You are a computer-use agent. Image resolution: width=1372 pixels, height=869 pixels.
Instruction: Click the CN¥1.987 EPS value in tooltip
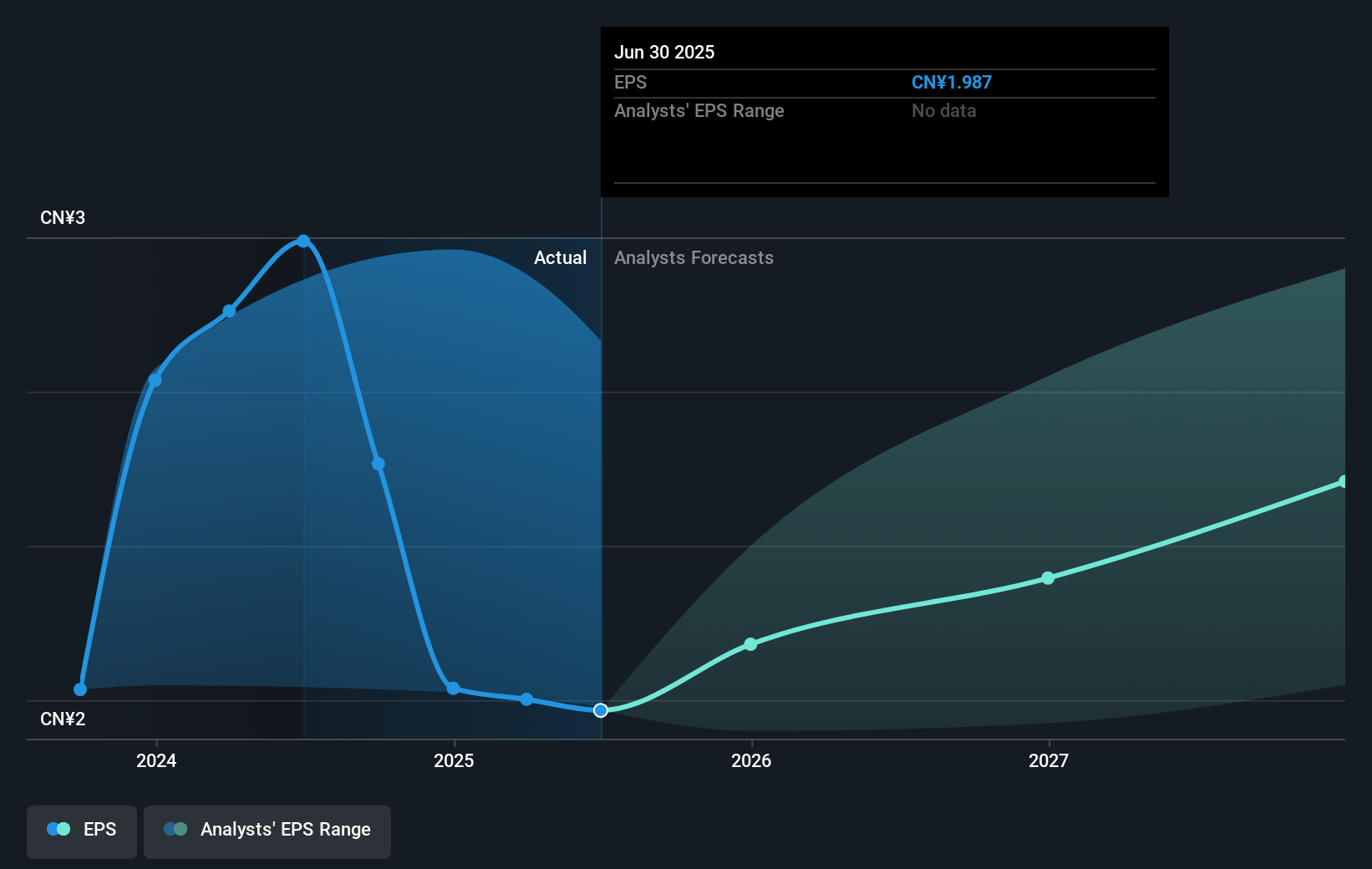pyautogui.click(x=952, y=82)
